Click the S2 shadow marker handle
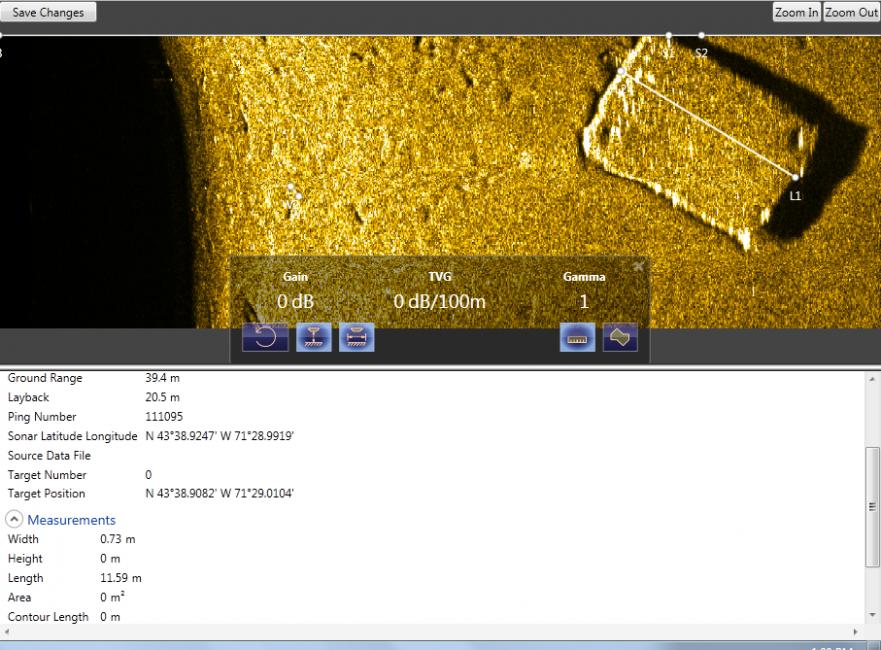This screenshot has width=881, height=650. [701, 35]
